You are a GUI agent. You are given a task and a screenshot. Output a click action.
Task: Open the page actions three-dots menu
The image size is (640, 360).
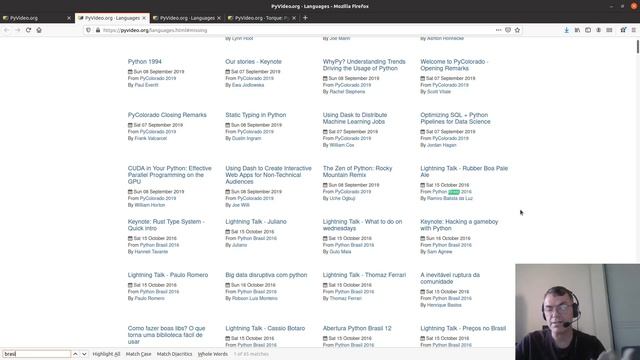(498, 30)
